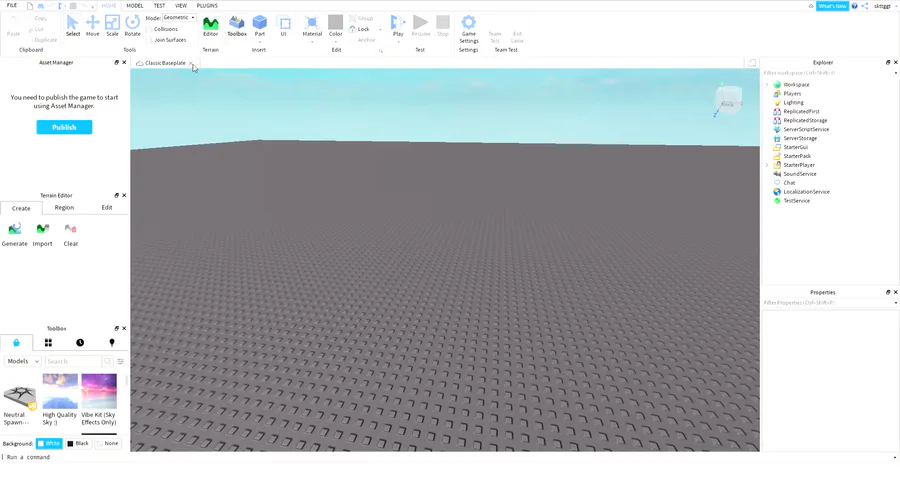900x478 pixels.
Task: Open the Explorer filter dropdown arrow
Action: (895, 73)
